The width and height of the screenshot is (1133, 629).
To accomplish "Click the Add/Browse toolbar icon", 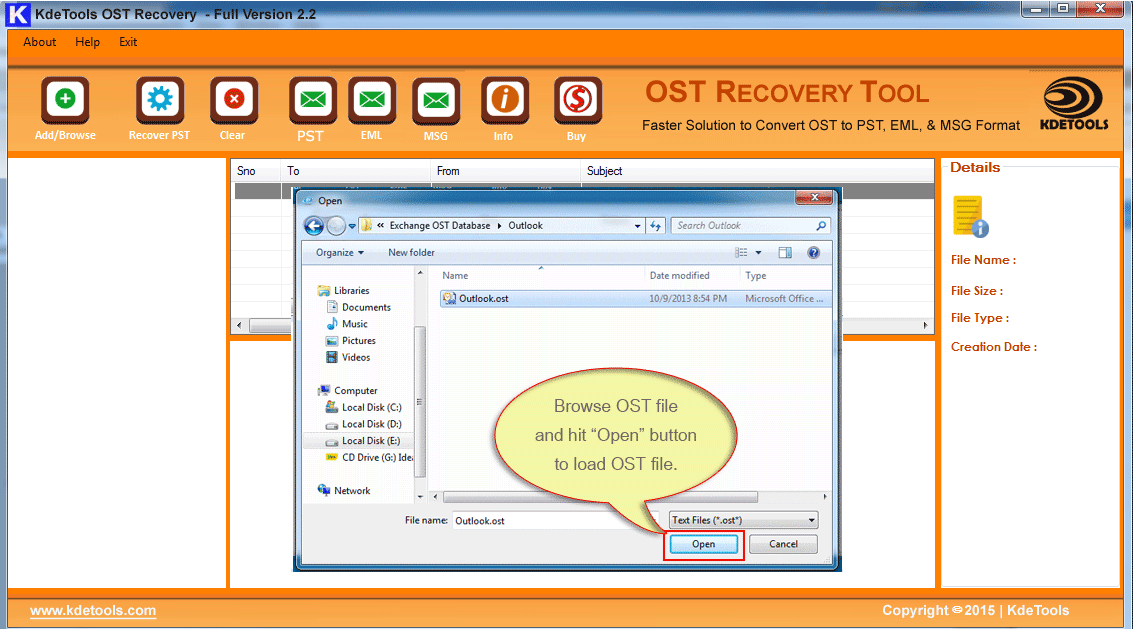I will point(65,101).
